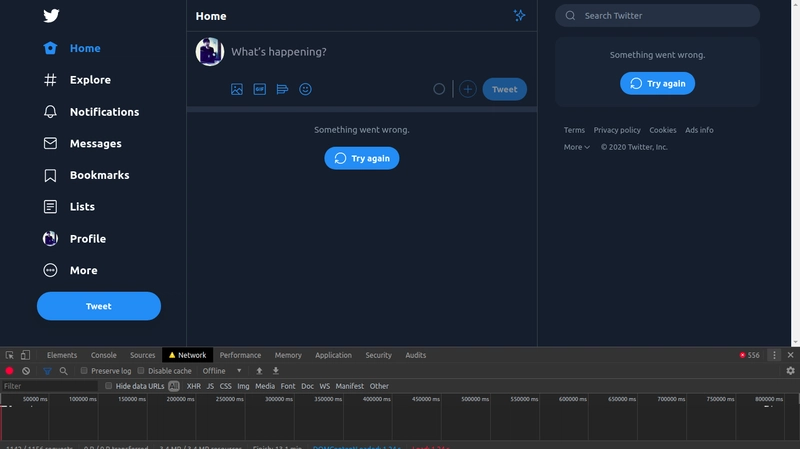The width and height of the screenshot is (800, 449).
Task: Open the Ads info link
Action: (x=699, y=130)
